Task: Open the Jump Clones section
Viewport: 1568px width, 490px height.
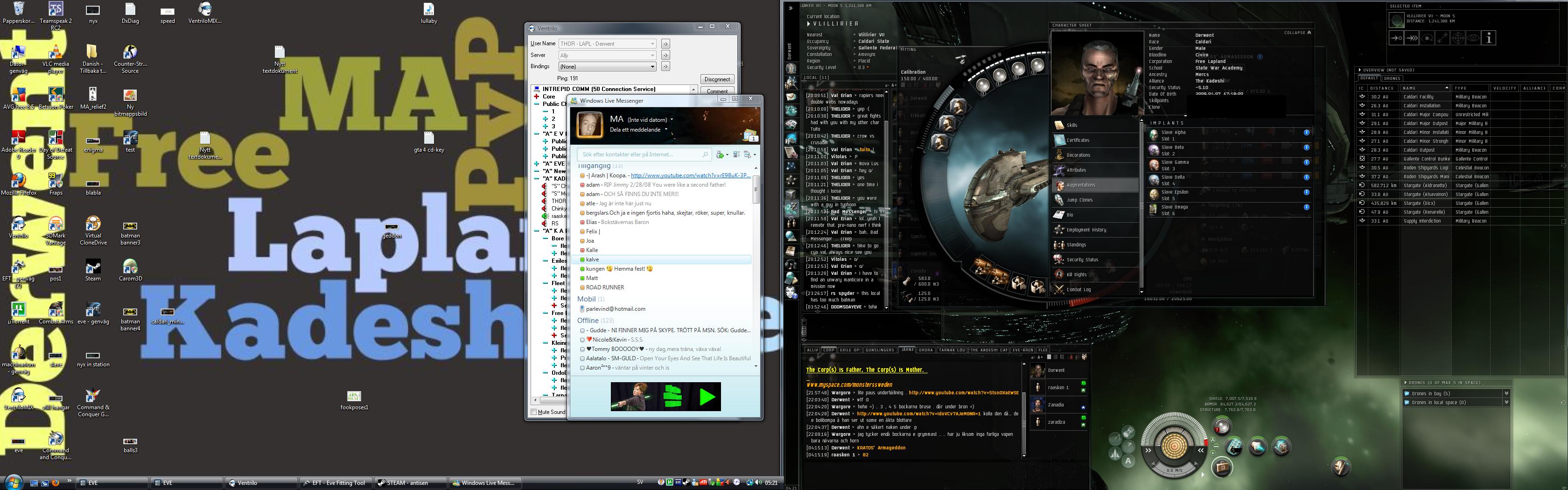Action: 1095,200
